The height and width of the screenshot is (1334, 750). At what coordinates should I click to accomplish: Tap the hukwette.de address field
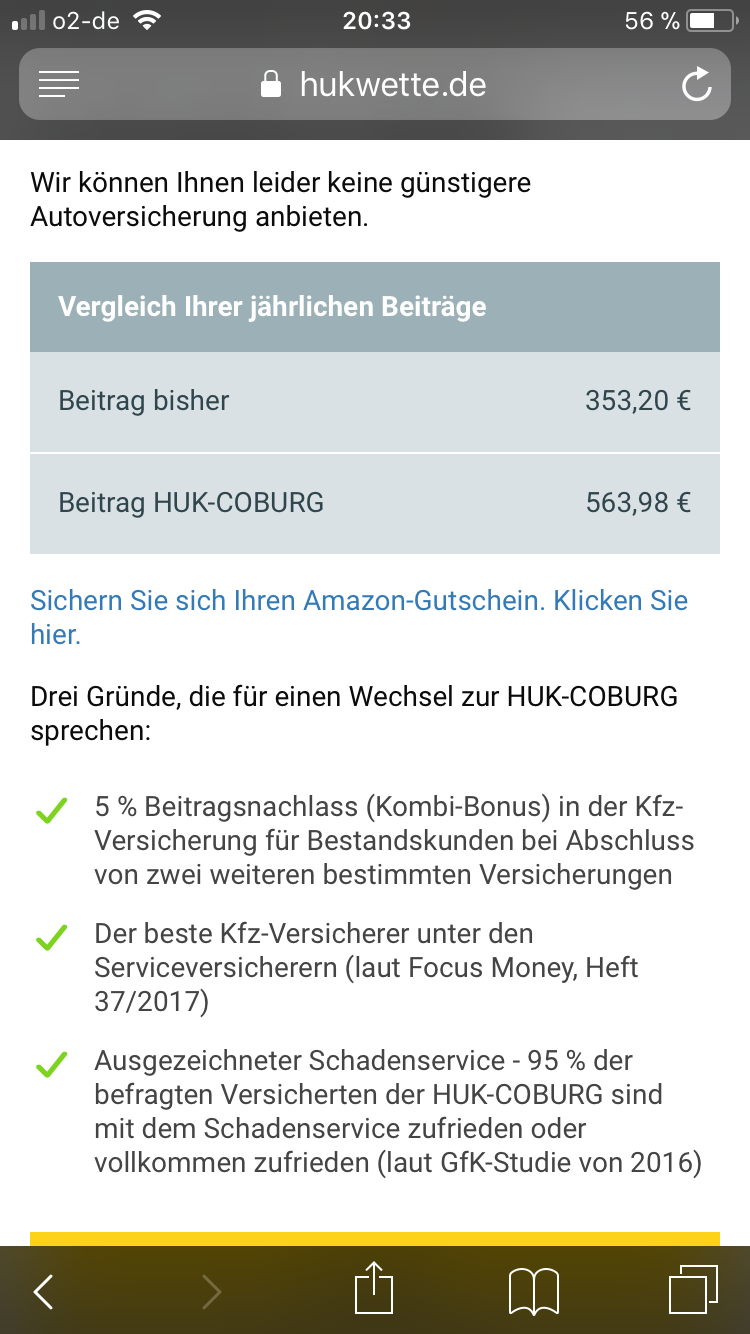[x=392, y=84]
